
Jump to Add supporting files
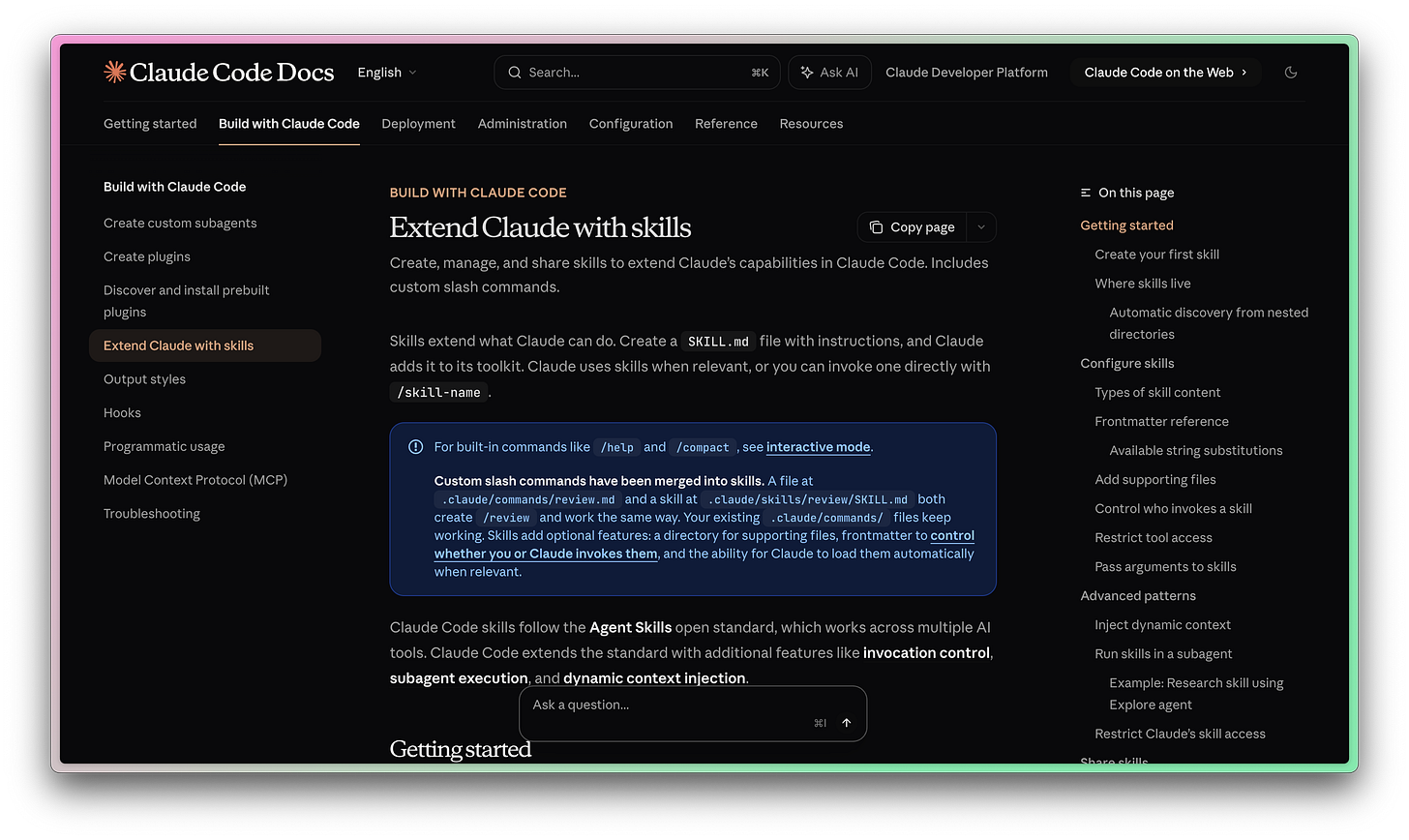[x=1155, y=480]
